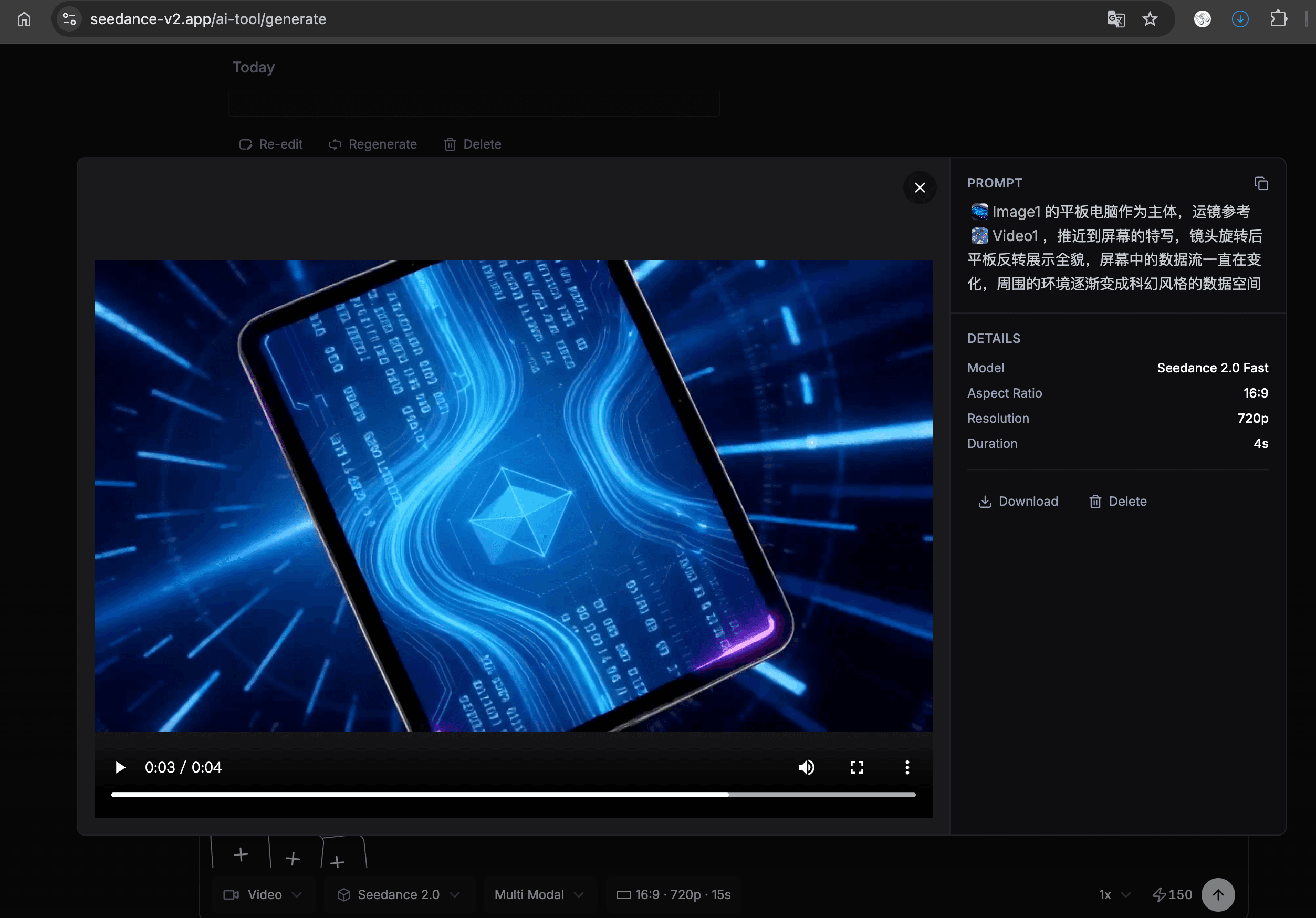Click the Regenerate icon
The height and width of the screenshot is (918, 1316).
click(335, 144)
